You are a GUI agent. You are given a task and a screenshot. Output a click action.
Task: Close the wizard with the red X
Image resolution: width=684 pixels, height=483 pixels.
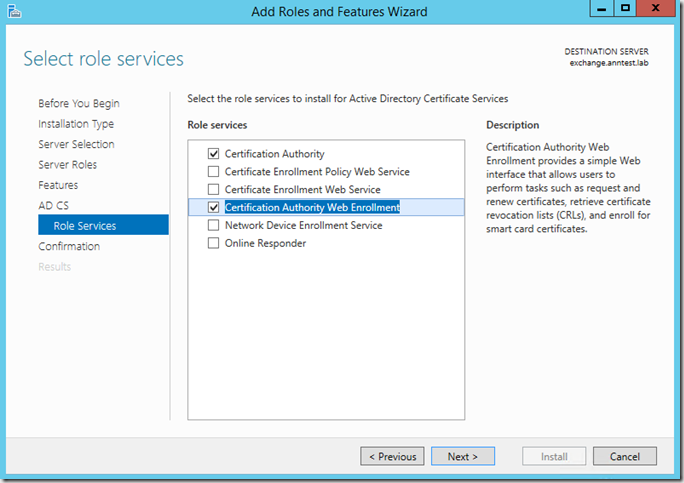point(658,8)
